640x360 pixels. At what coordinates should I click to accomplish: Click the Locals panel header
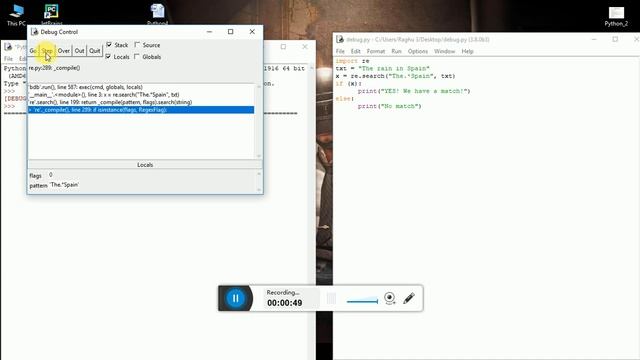tap(145, 164)
